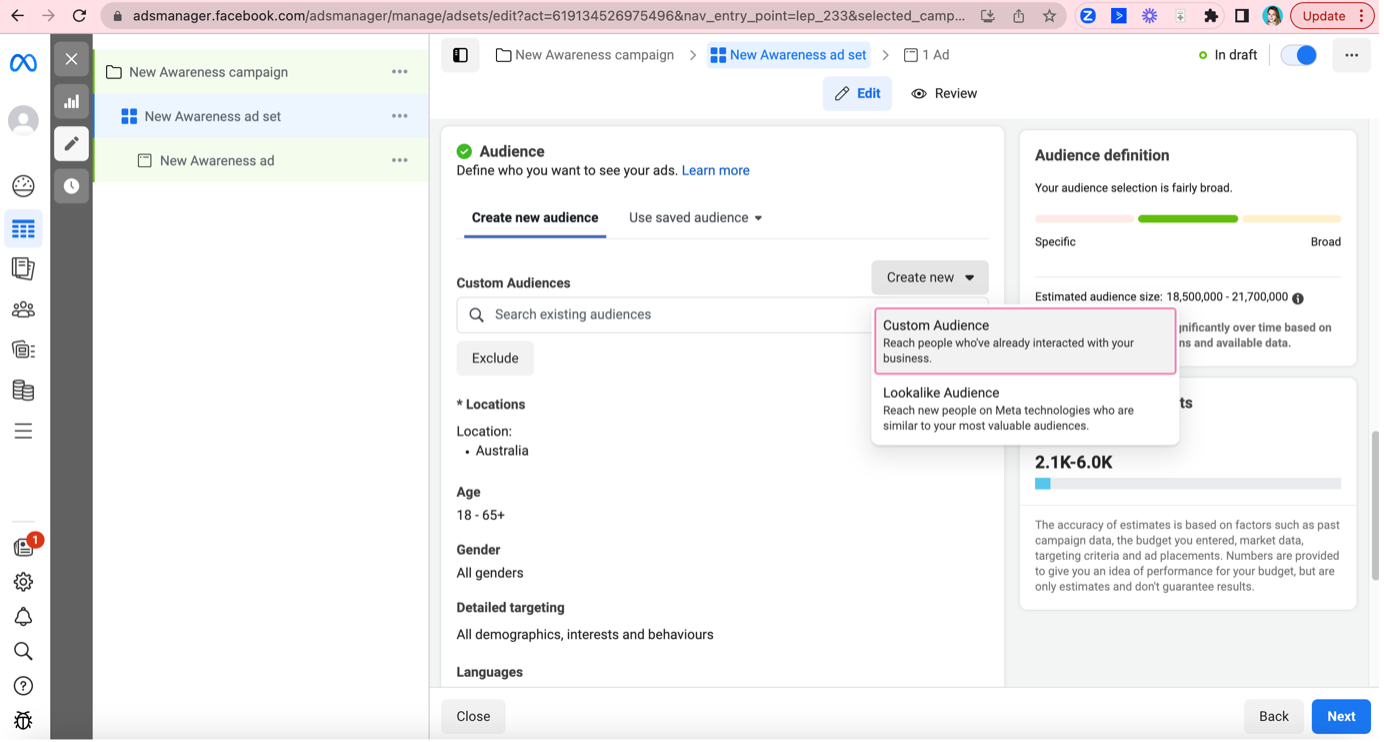The image size is (1384, 742).
Task: Click the Audiences people icon in the sidebar
Action: point(23,309)
